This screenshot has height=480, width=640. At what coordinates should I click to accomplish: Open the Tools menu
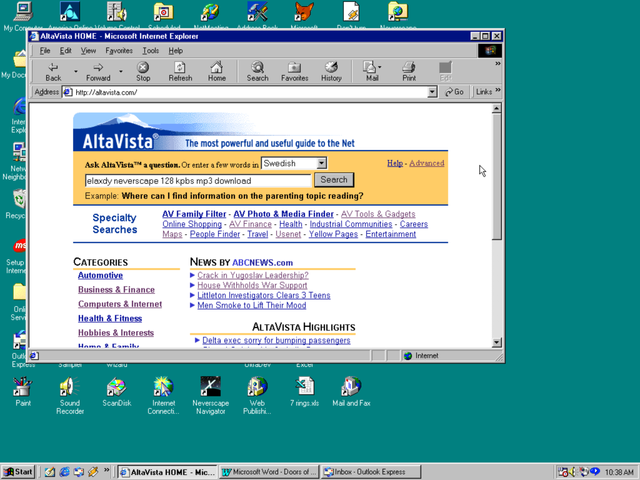tap(150, 51)
